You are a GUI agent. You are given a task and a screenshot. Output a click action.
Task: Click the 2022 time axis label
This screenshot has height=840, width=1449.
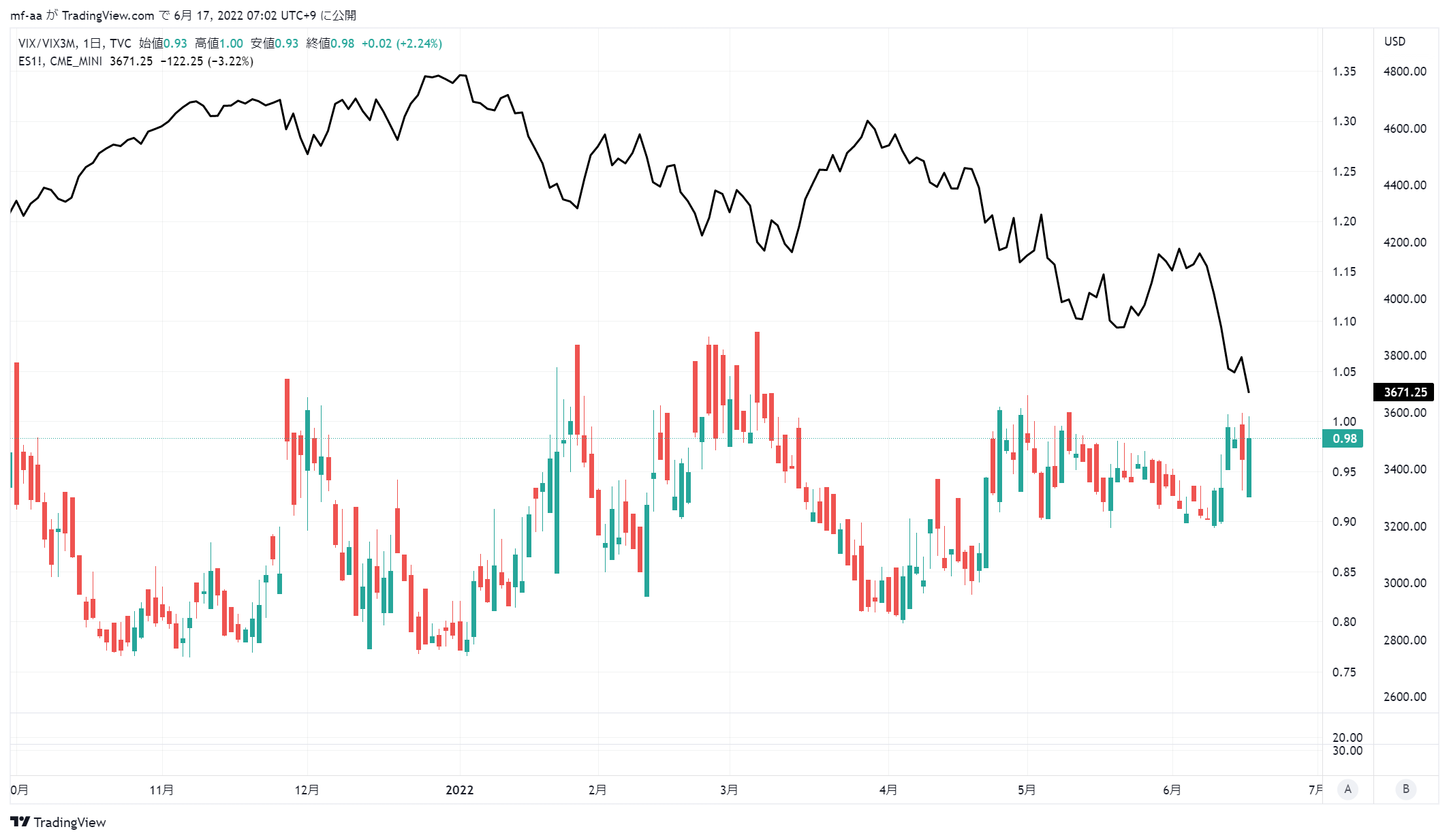pos(460,790)
